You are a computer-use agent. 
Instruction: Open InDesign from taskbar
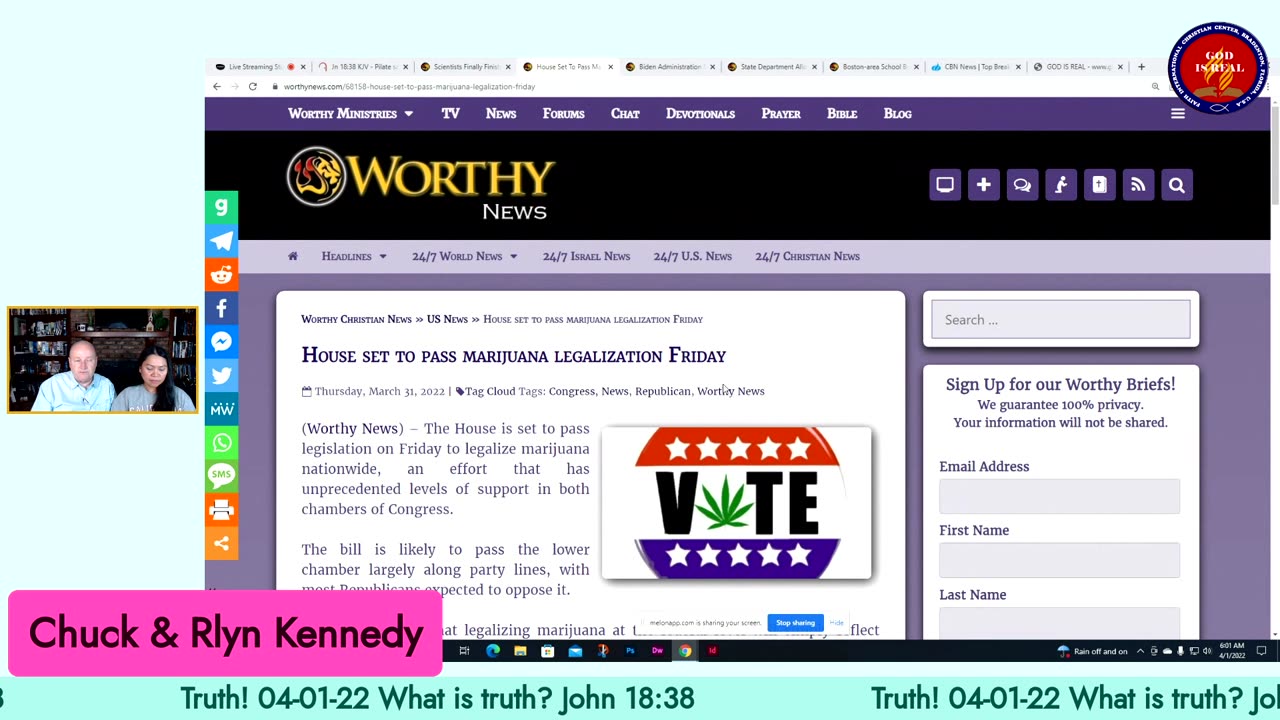click(x=712, y=651)
